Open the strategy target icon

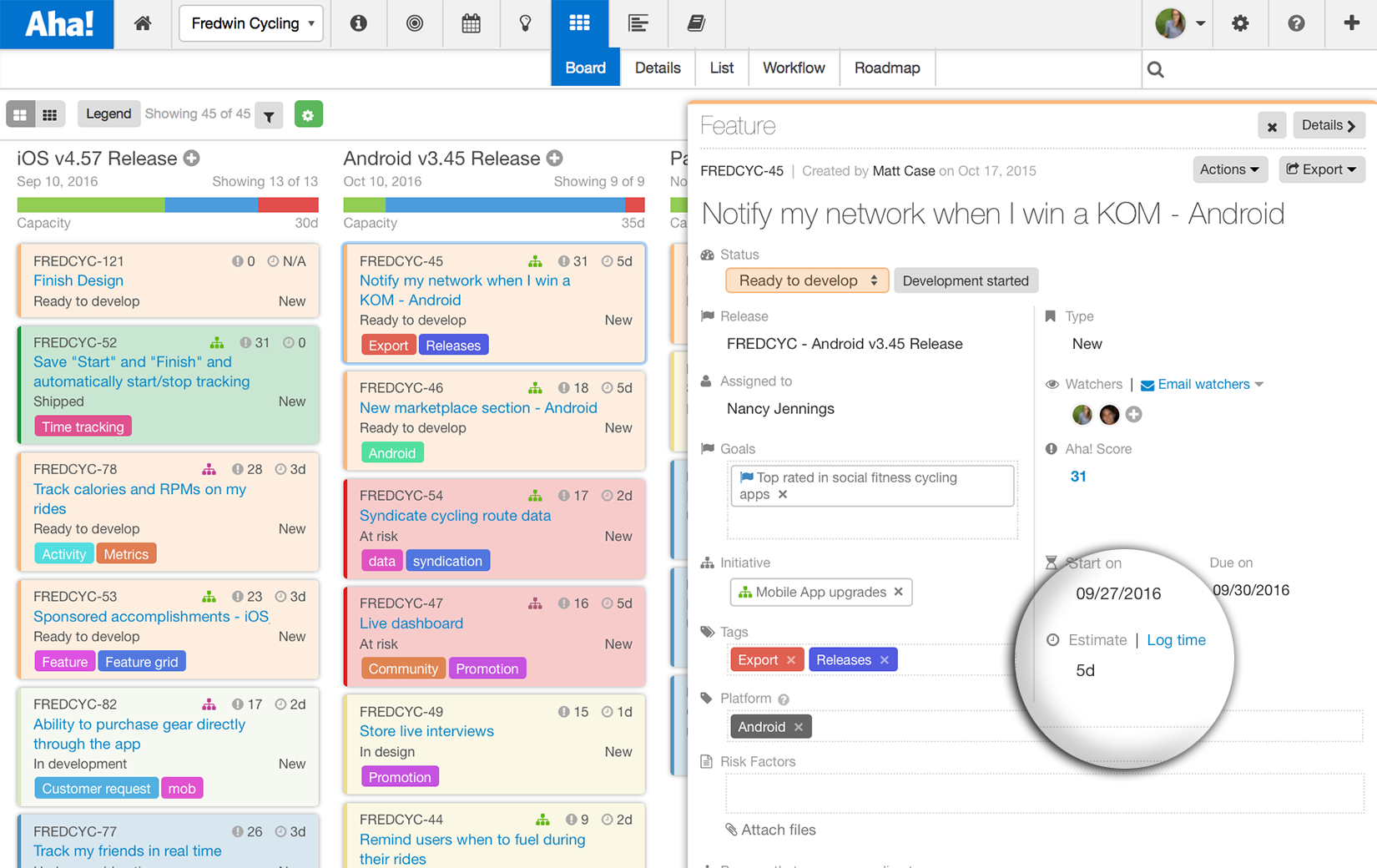coord(415,23)
